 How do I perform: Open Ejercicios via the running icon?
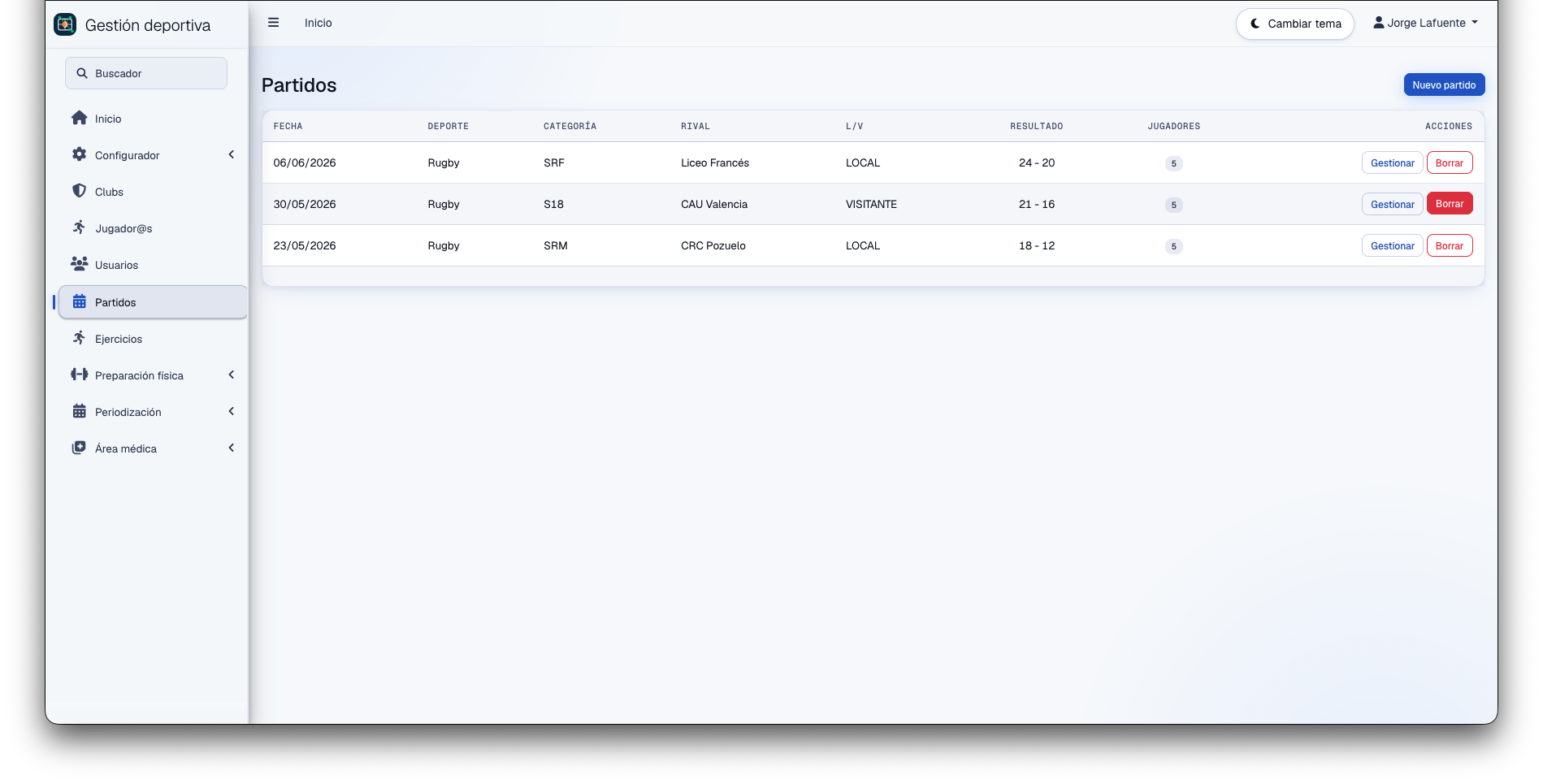coord(79,338)
